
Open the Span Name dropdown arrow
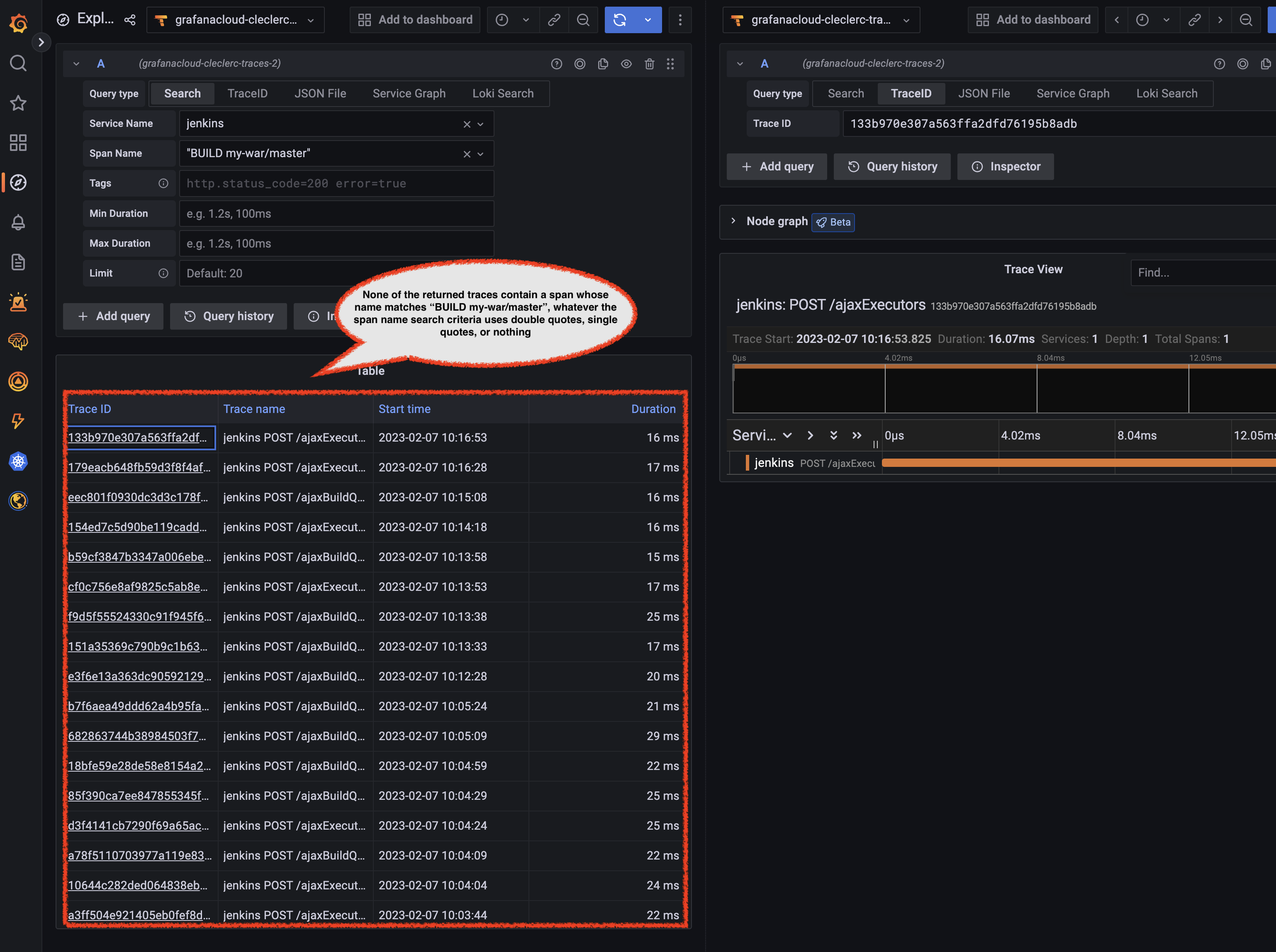click(480, 153)
